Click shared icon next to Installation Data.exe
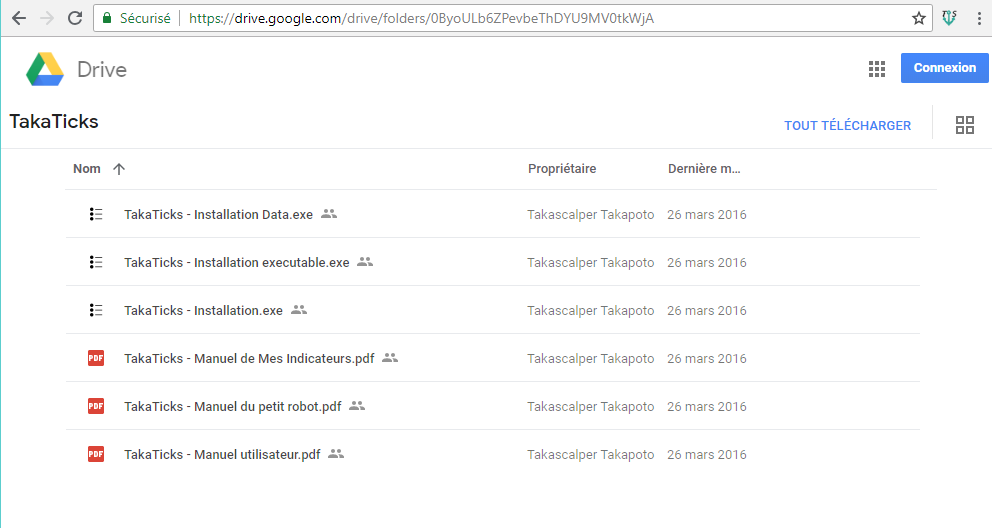The image size is (992, 528). coord(329,214)
